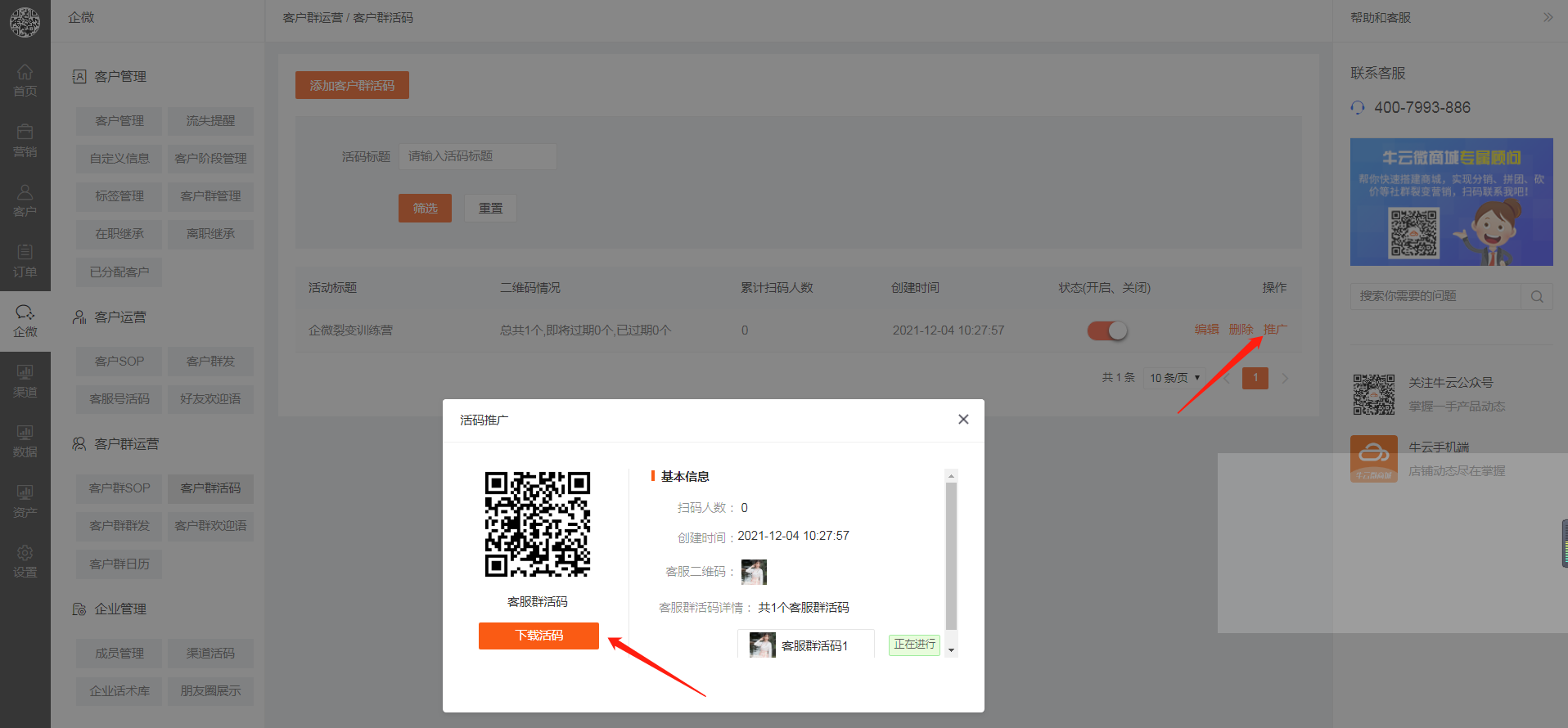This screenshot has height=728, width=1568.
Task: Open the 10 条/页 page size dropdown
Action: click(1174, 378)
